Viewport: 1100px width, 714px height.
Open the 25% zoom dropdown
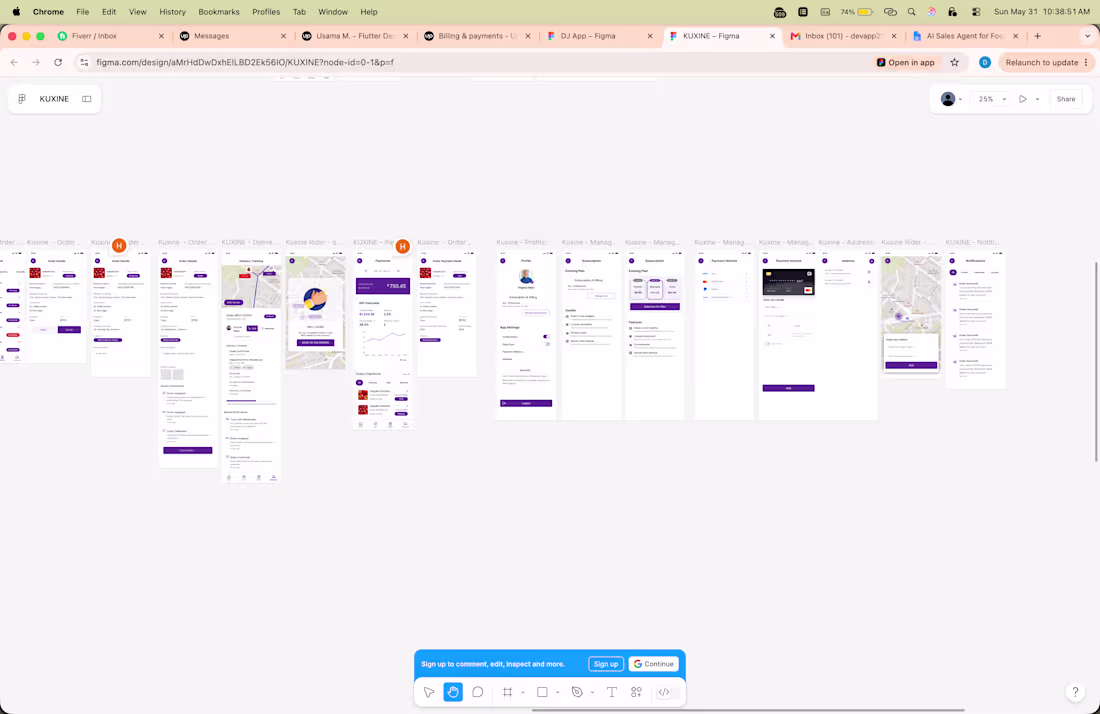(992, 99)
